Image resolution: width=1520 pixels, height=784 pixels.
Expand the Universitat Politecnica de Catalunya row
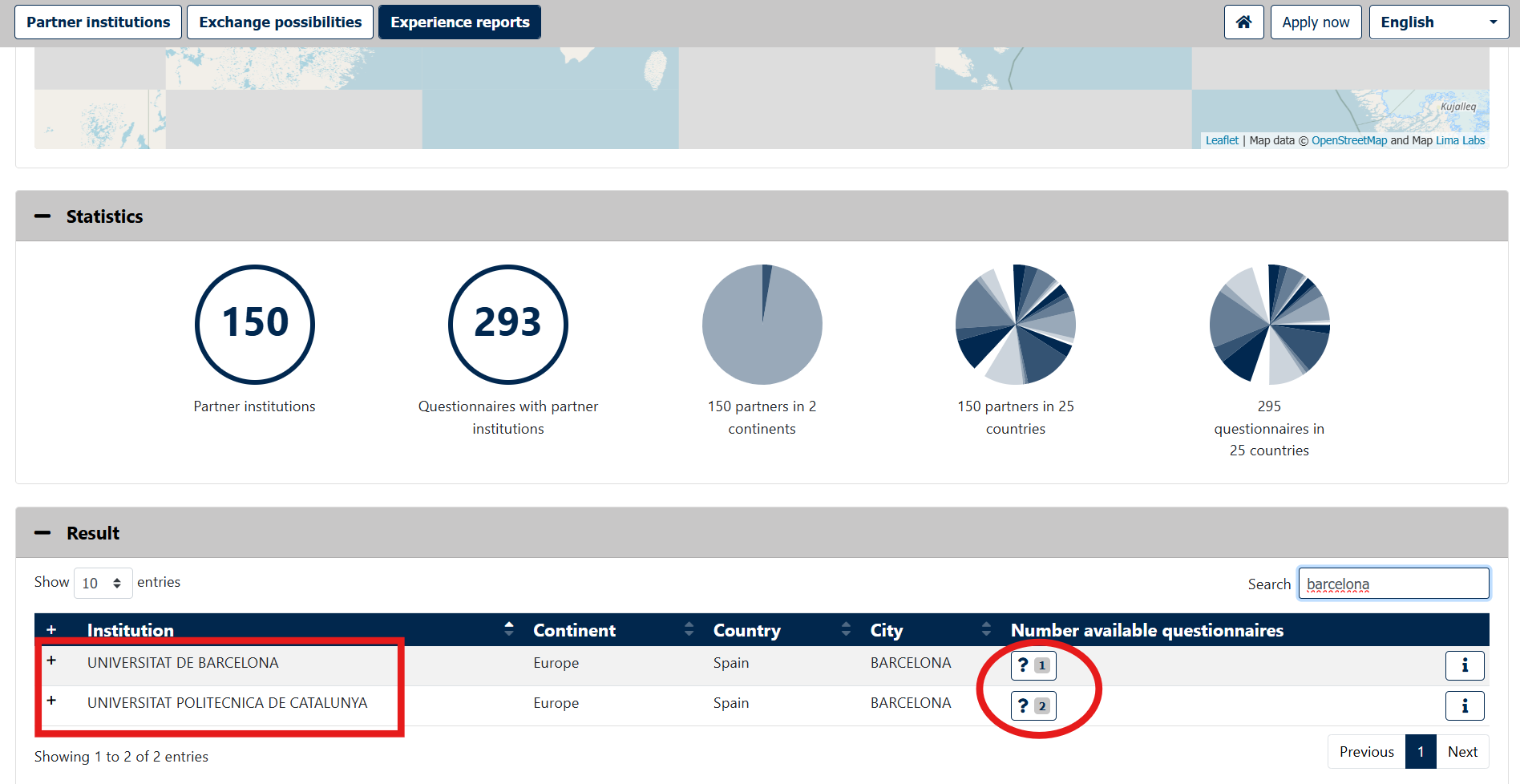[51, 701]
